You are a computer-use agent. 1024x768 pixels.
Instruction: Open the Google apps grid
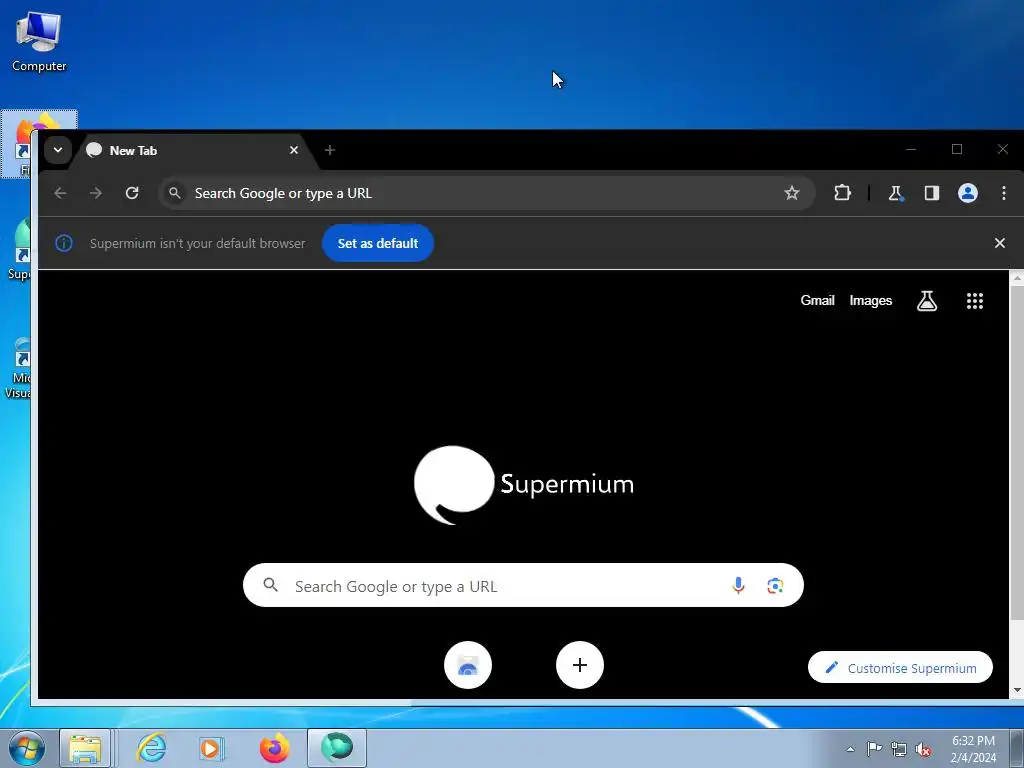click(x=974, y=300)
